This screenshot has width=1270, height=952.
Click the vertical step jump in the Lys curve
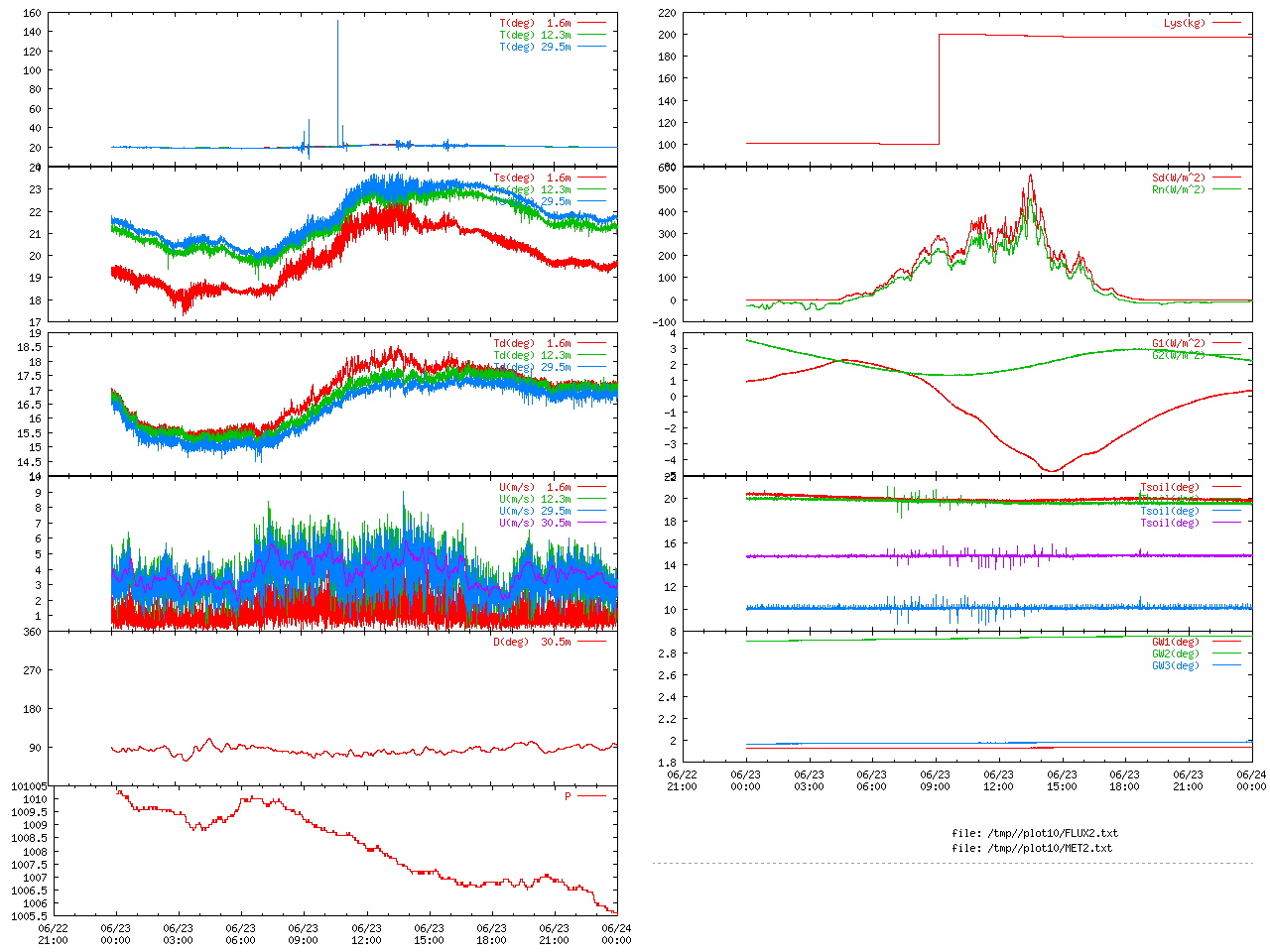939,89
